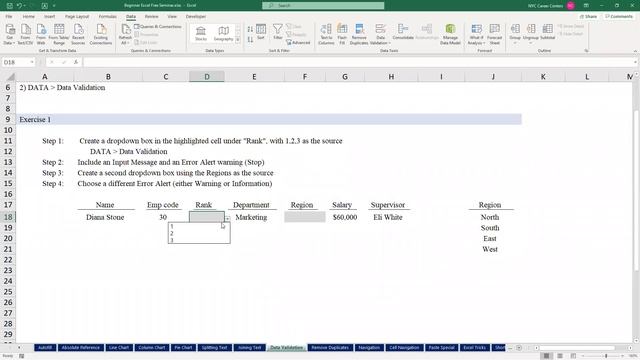Switch to the Review tab
640x360 pixels.
coord(151,17)
